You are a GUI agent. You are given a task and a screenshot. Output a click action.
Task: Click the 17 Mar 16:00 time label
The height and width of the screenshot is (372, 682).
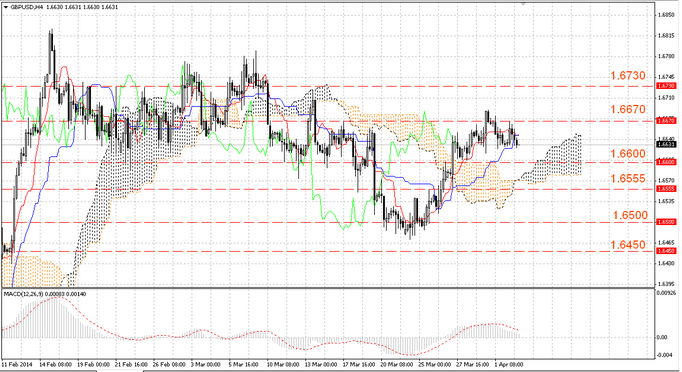coord(359,364)
